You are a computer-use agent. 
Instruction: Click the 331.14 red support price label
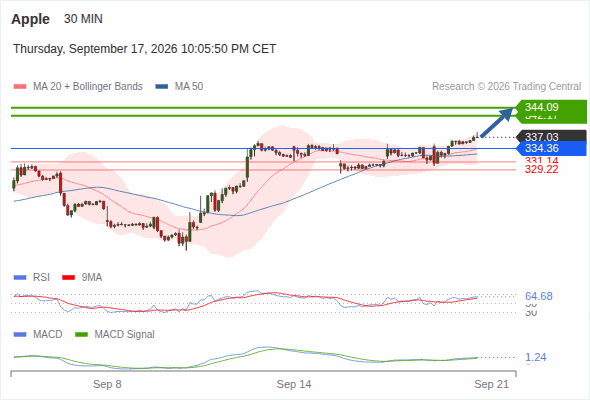point(541,161)
